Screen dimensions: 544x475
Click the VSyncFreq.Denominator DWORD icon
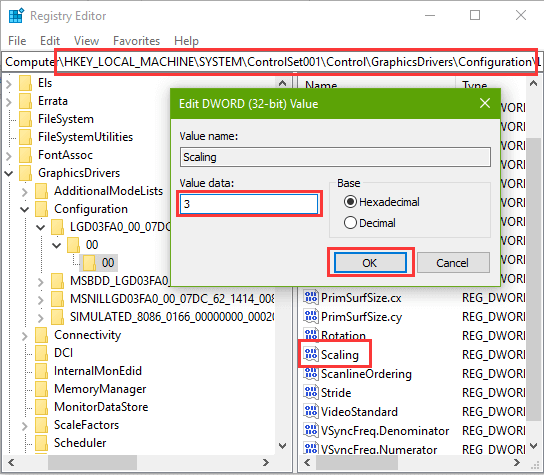pos(311,431)
